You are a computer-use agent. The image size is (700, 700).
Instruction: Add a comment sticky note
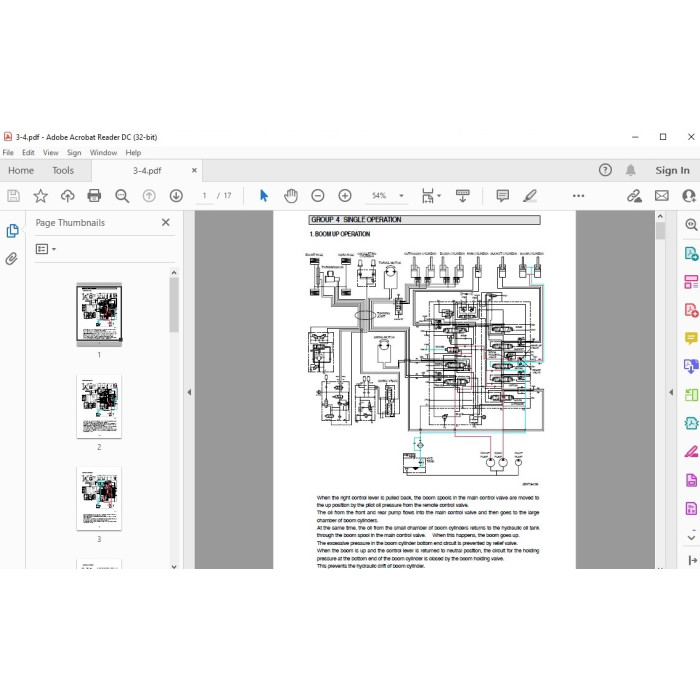coord(503,196)
